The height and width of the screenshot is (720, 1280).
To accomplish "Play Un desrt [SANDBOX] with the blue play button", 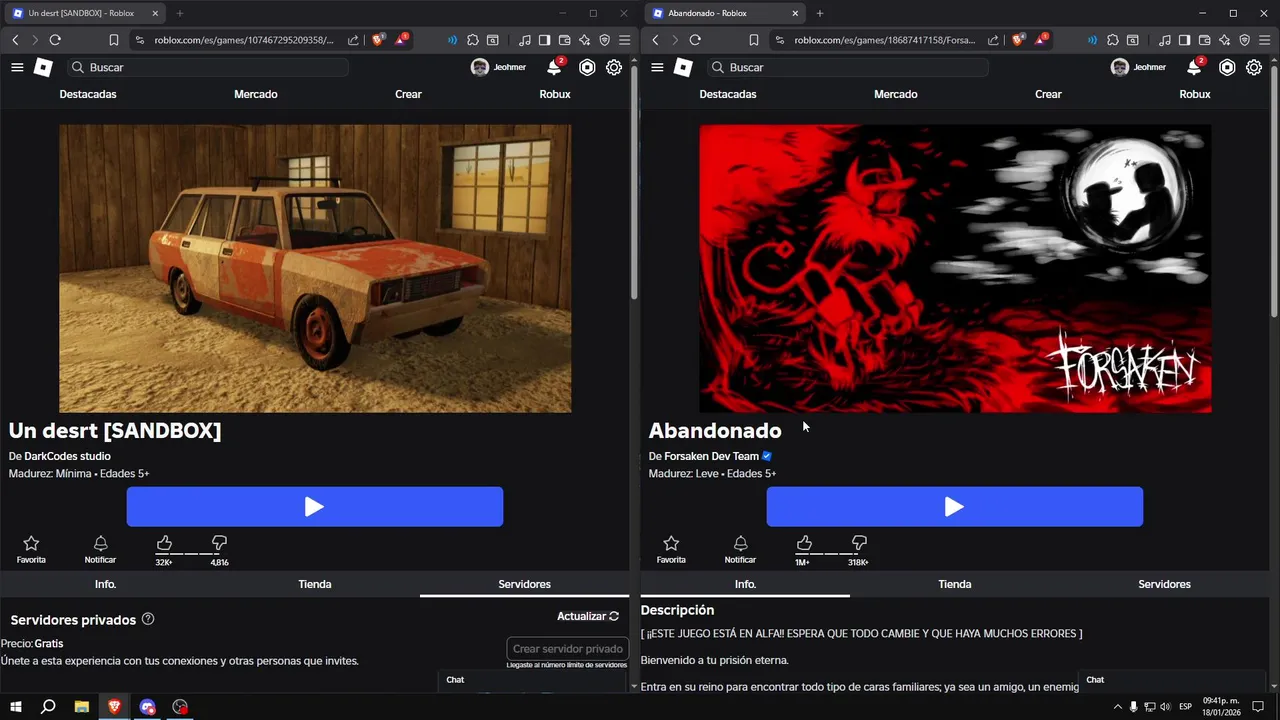I will [x=314, y=507].
